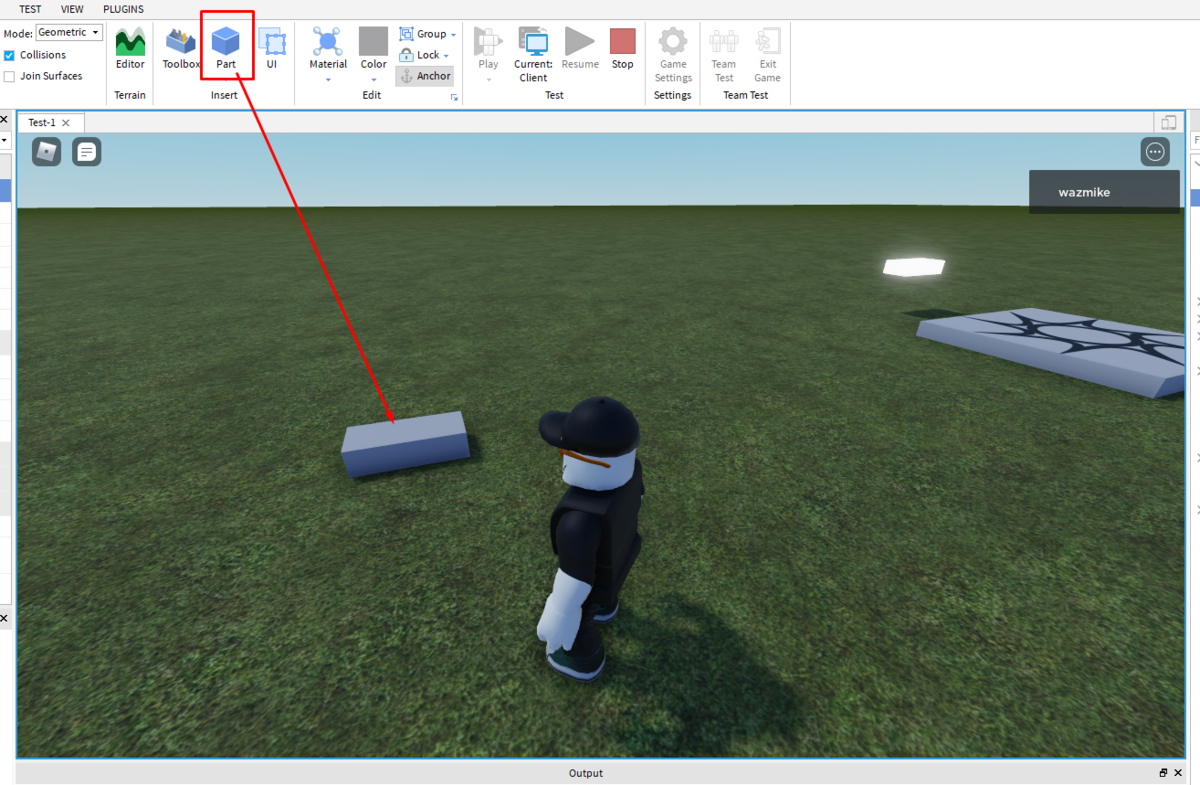The width and height of the screenshot is (1200, 785).
Task: Close the Test-1 tab
Action: [x=67, y=122]
